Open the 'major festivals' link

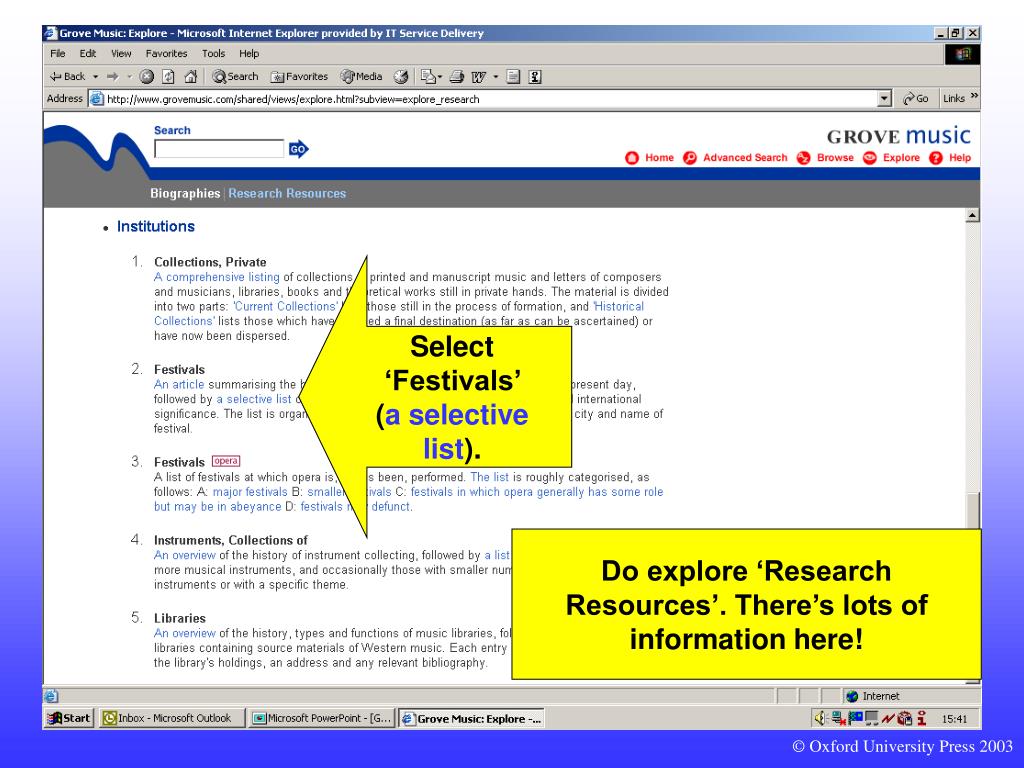click(x=250, y=492)
